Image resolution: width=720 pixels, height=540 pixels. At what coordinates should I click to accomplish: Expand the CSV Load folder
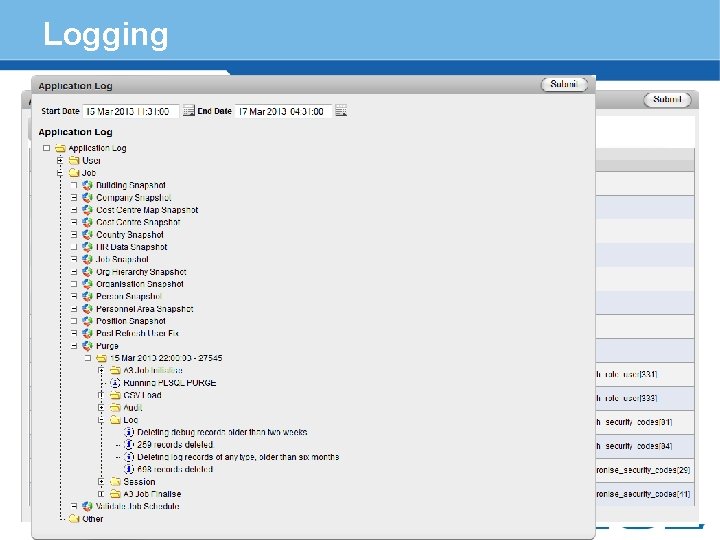[x=101, y=395]
